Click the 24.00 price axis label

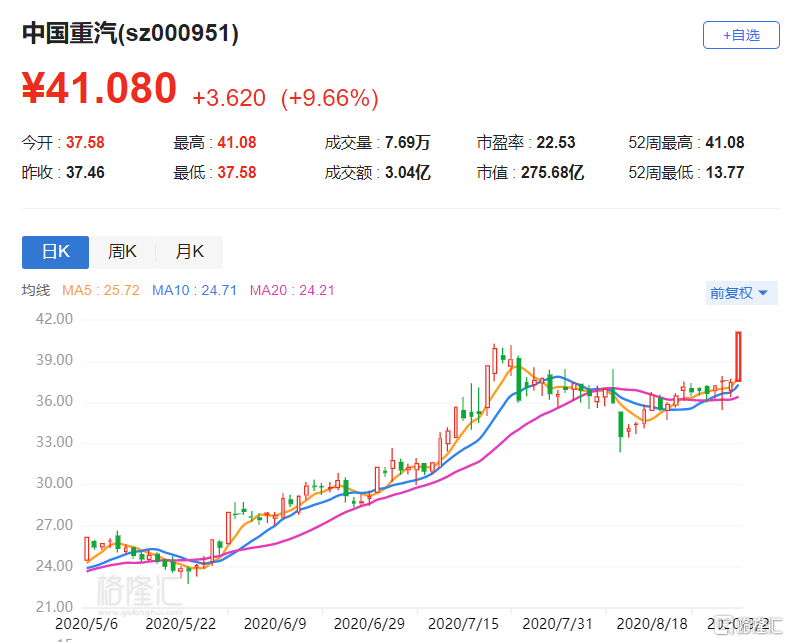click(54, 566)
